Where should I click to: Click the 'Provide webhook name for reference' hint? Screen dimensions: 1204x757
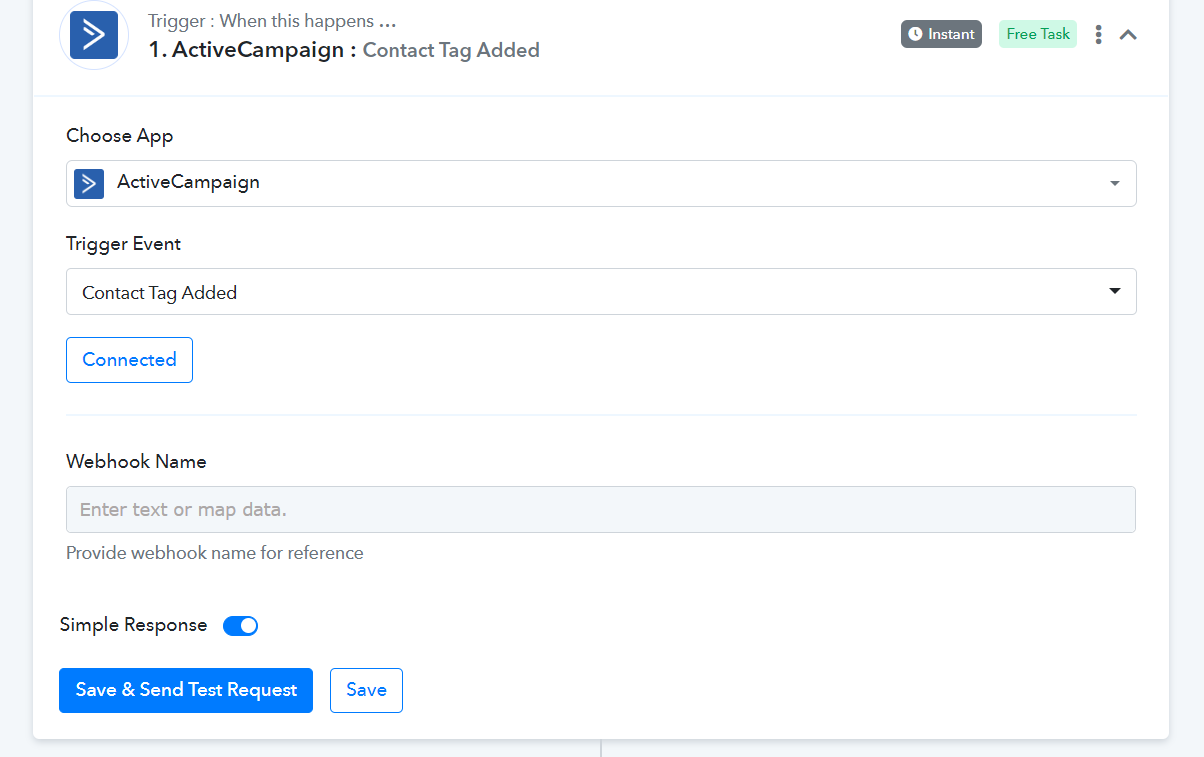pos(215,553)
